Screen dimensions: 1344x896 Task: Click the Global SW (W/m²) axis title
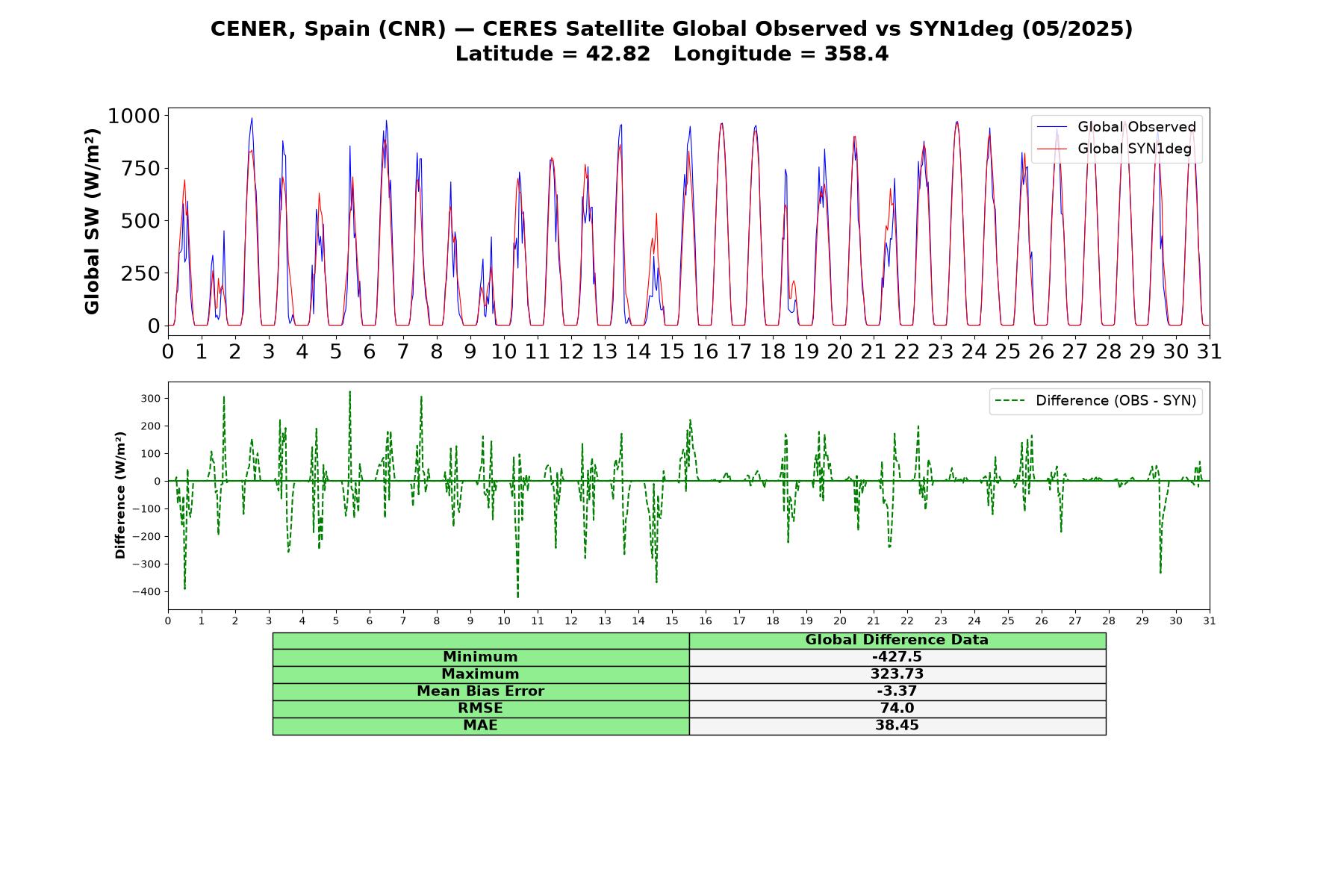[92, 221]
